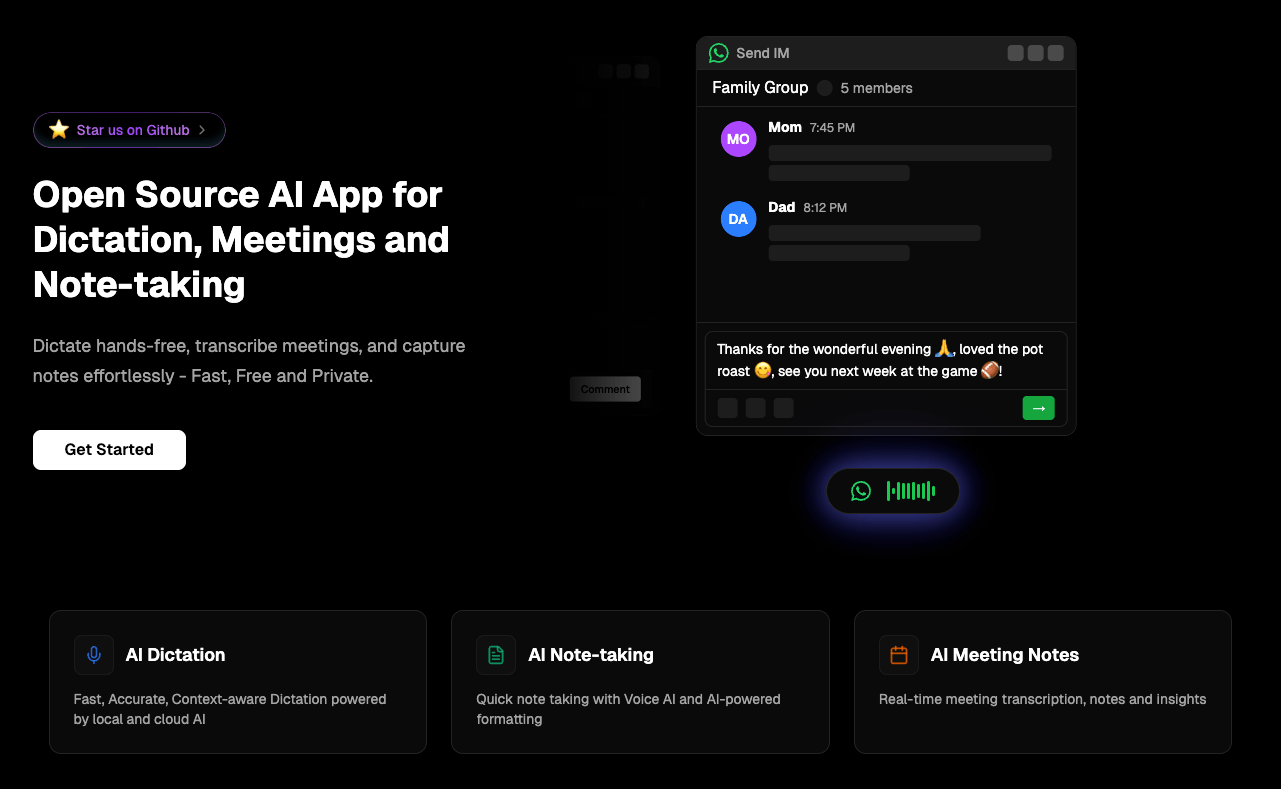Click the WhatsApp icon in the voice pill

click(861, 491)
